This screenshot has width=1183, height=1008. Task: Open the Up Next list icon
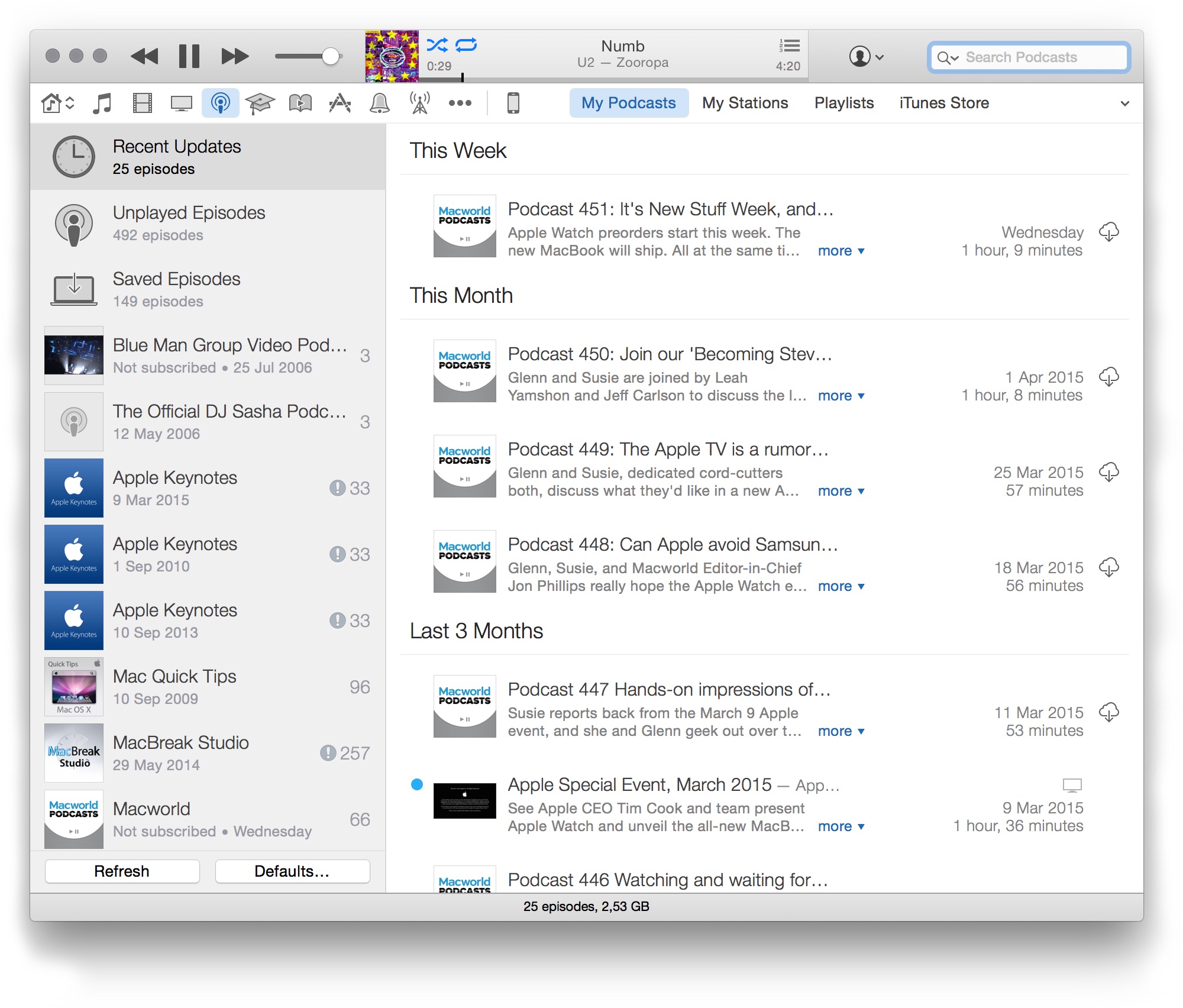(x=789, y=46)
